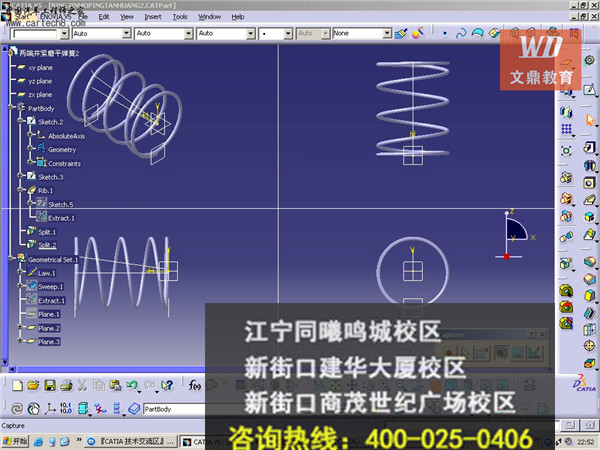Click the Paste clipboard icon
600x450 pixels.
point(115,385)
